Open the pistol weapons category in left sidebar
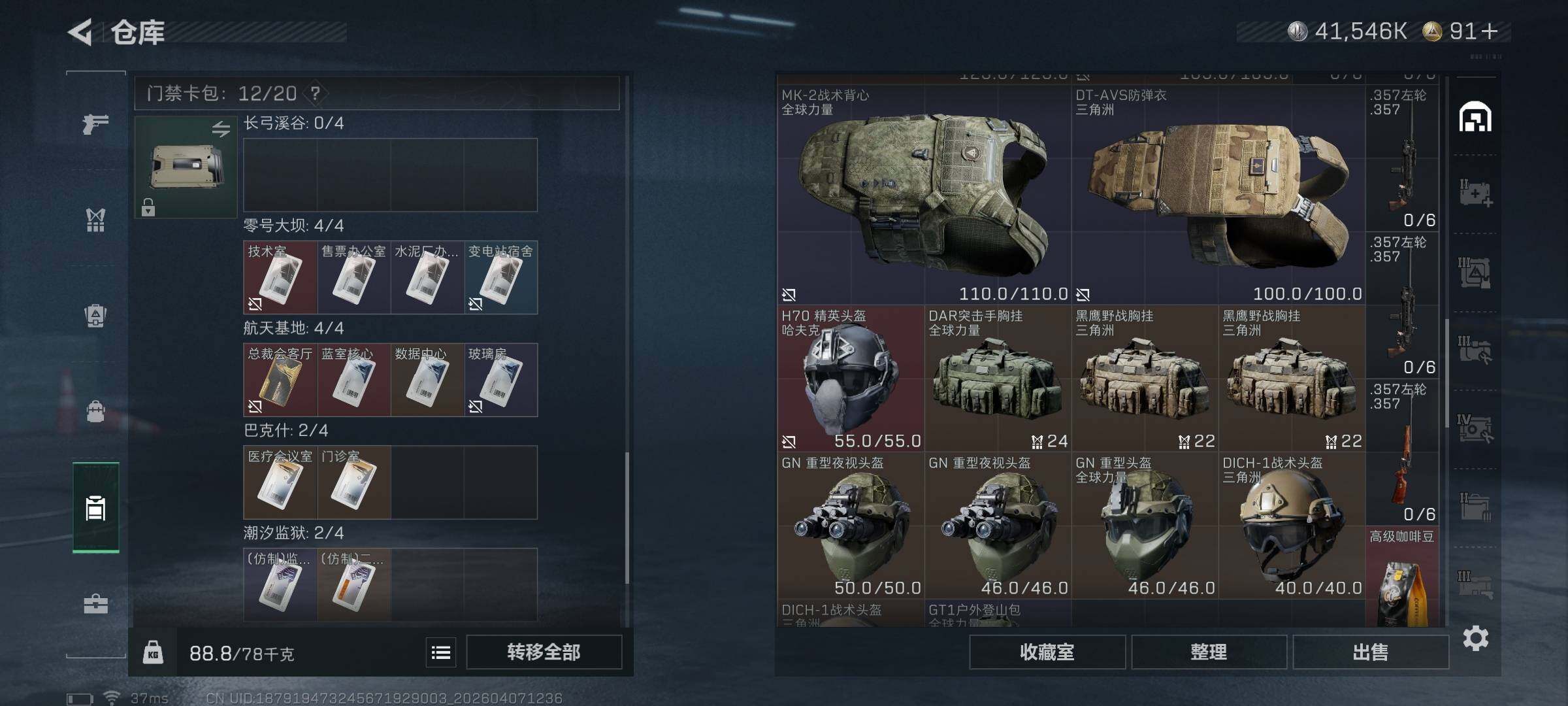Screen dimensions: 1568x706 click(x=95, y=124)
